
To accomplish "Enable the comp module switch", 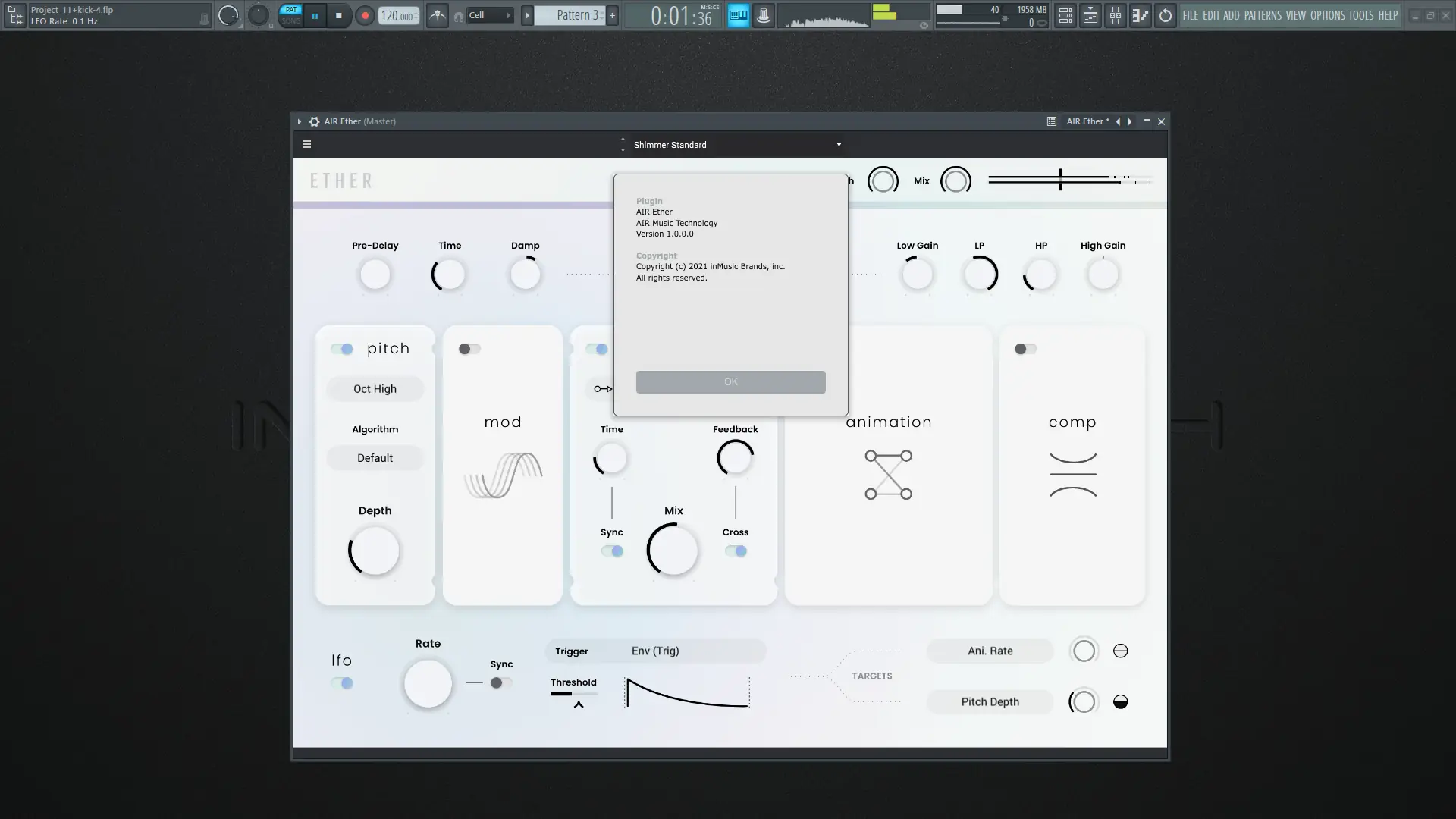I will (x=1025, y=349).
